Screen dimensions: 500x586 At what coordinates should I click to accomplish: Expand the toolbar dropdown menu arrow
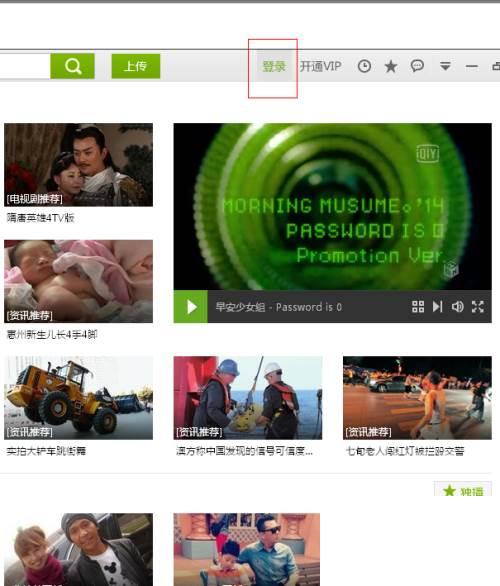(x=445, y=67)
